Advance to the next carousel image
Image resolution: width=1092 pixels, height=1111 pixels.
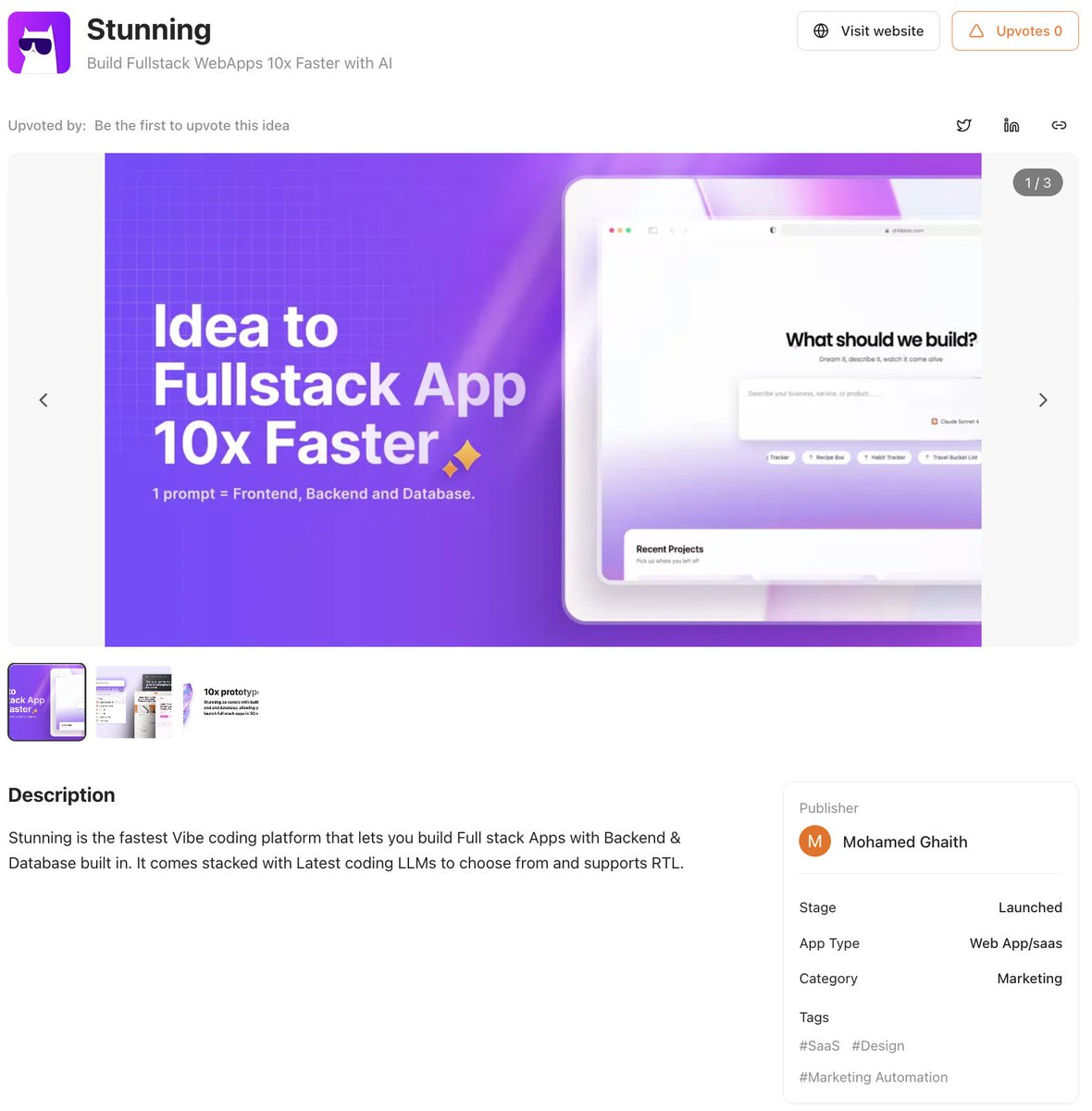(x=1043, y=400)
